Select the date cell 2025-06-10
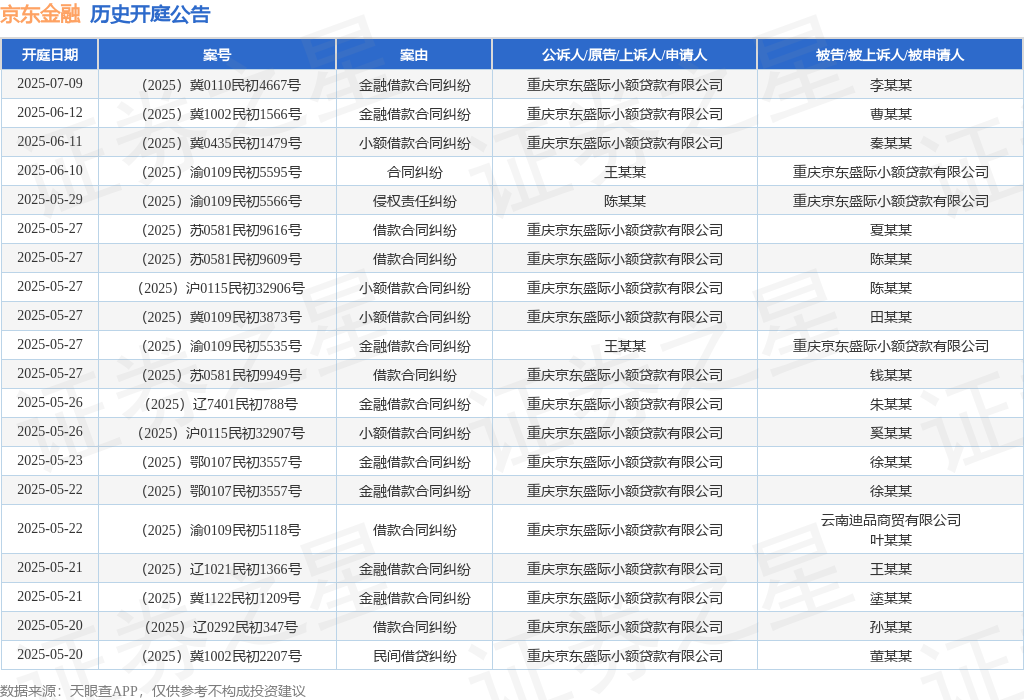 [50, 170]
